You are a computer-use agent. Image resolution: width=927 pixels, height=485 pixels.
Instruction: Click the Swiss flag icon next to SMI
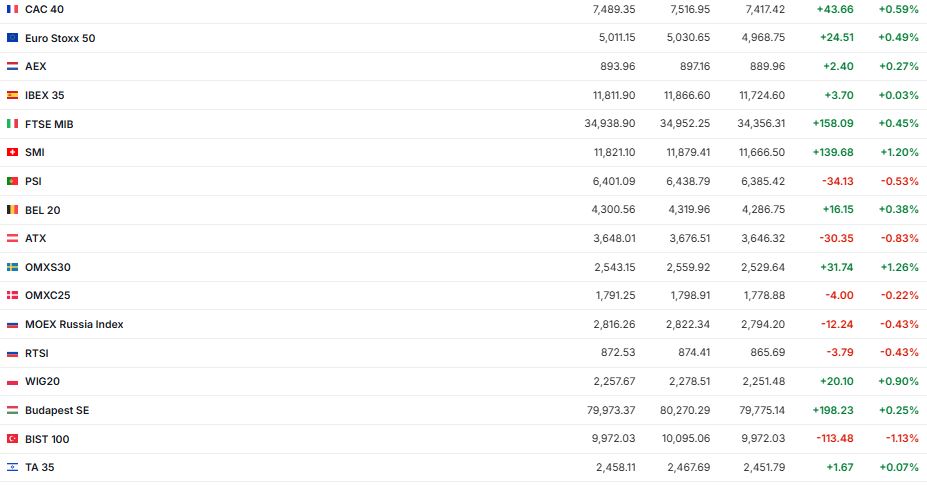coord(12,153)
